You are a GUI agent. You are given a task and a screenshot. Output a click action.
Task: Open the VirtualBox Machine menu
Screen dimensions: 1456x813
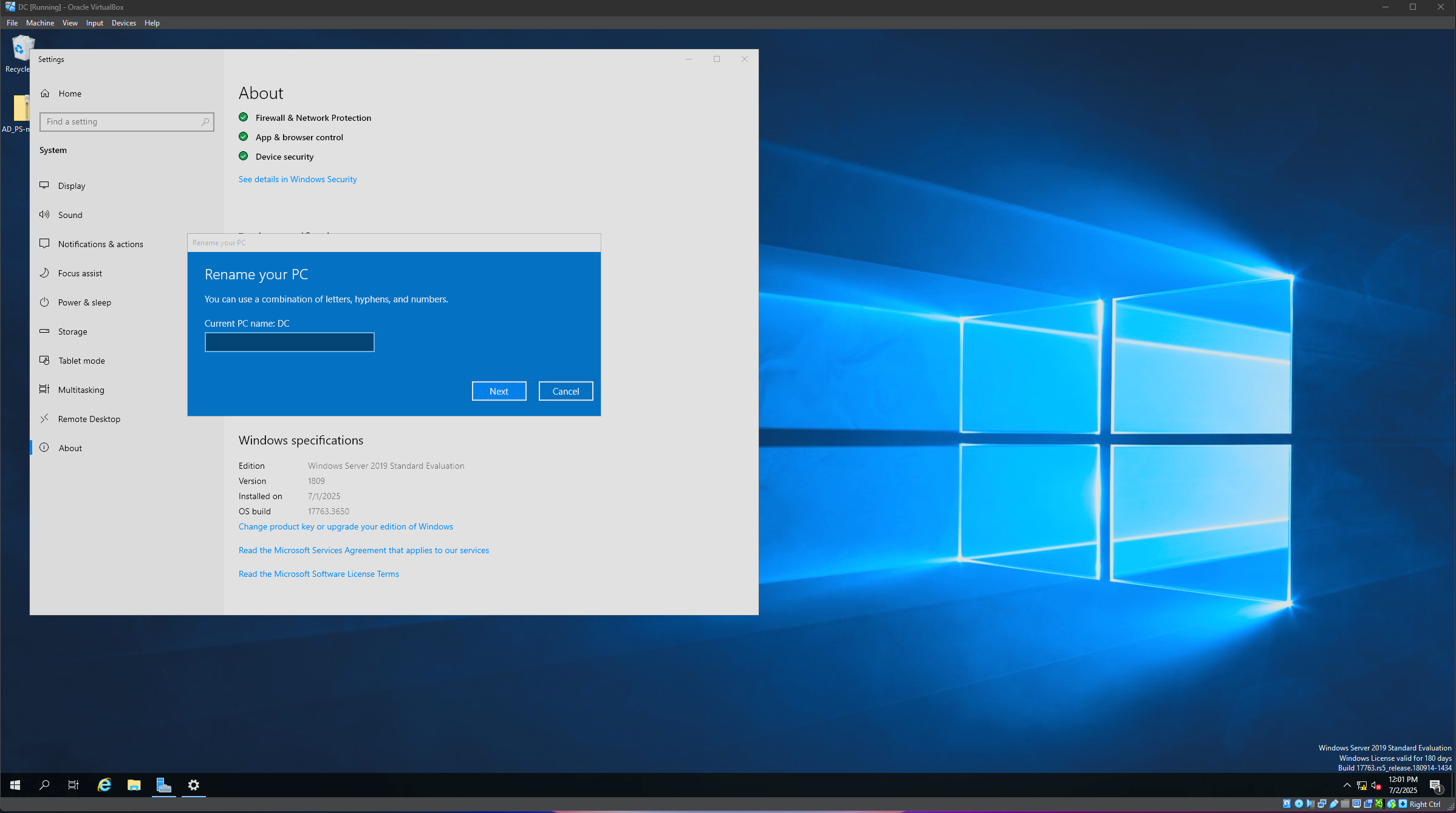(x=40, y=23)
